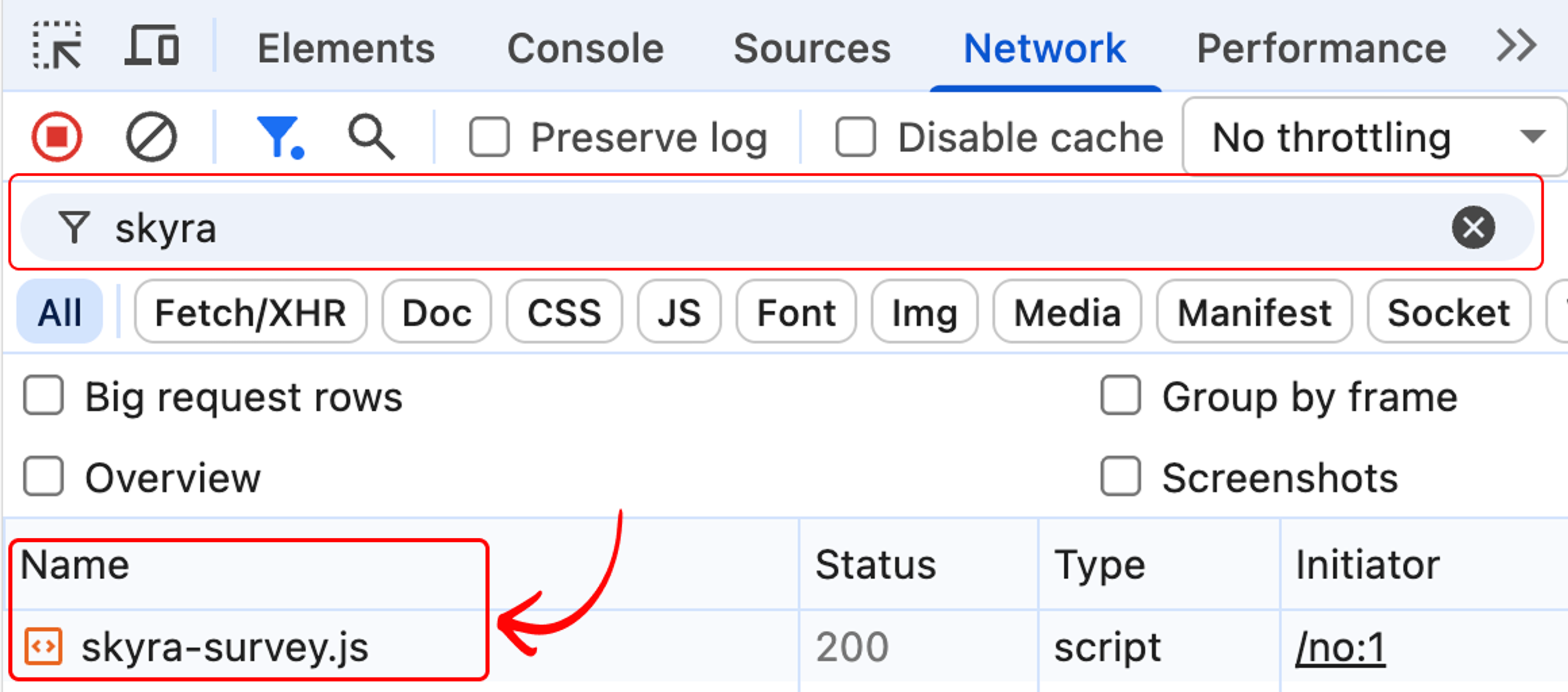Toggle the device toolbar icon
Viewport: 1568px width, 692px height.
pyautogui.click(x=151, y=45)
